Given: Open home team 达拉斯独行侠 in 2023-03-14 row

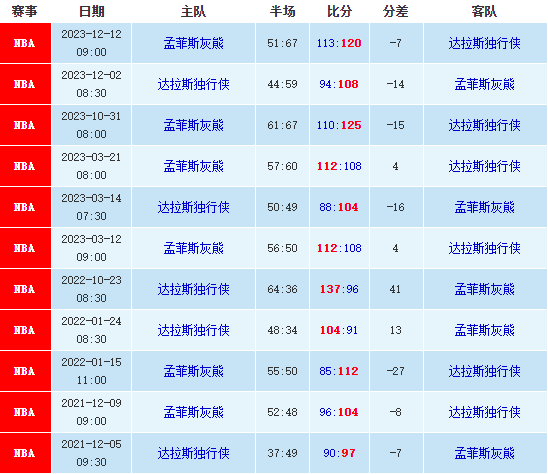Looking at the screenshot, I should 194,207.
